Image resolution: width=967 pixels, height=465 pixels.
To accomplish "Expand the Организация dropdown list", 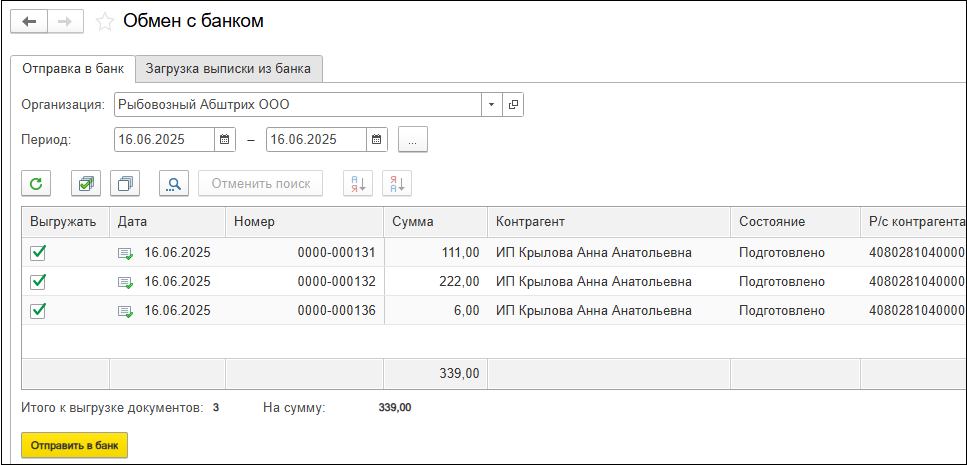I will click(491, 104).
